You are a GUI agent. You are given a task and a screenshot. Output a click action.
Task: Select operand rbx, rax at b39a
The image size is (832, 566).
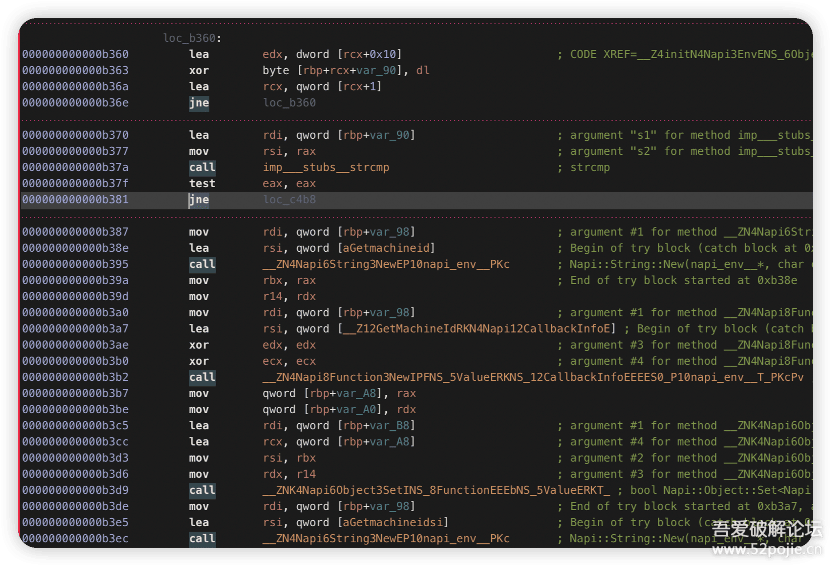pos(289,280)
